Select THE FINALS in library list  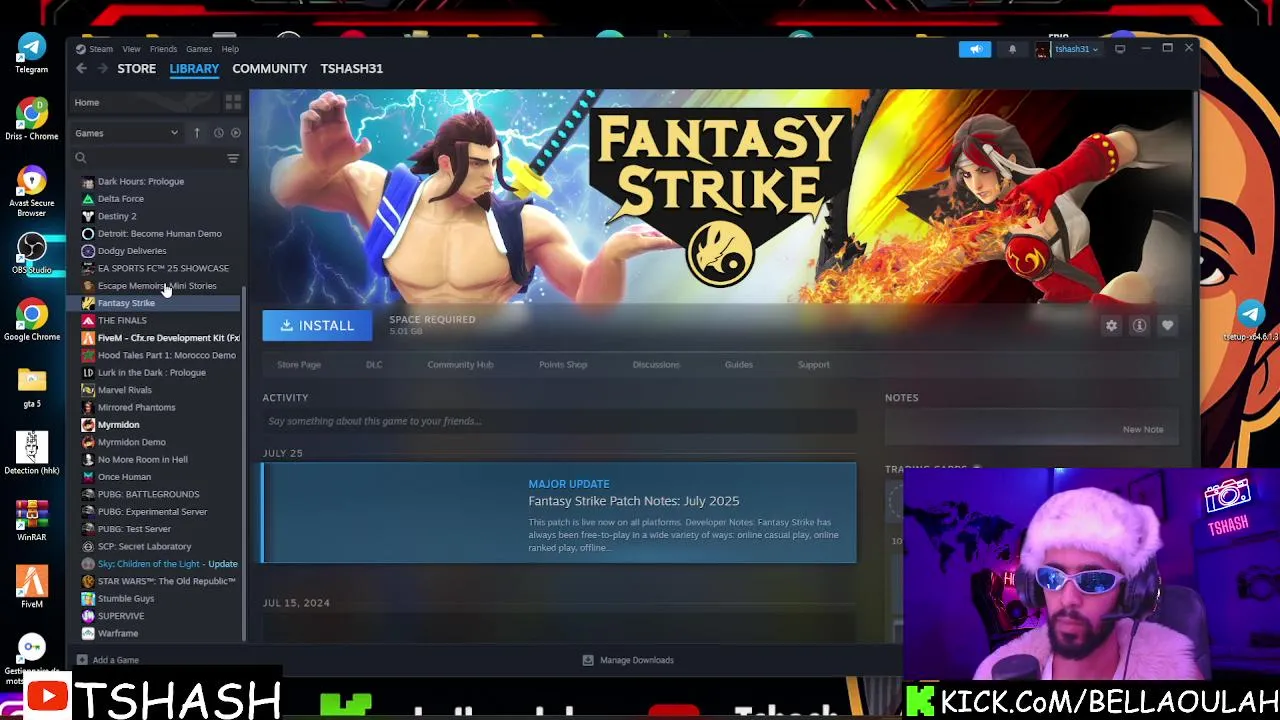(122, 320)
